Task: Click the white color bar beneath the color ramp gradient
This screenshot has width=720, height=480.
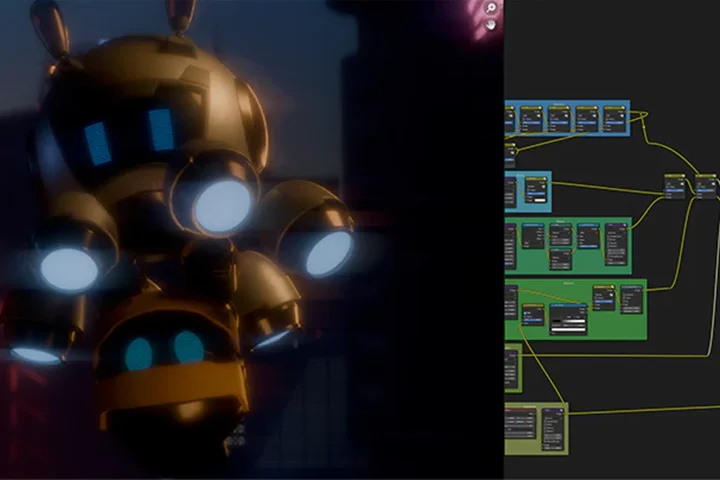Action: (x=568, y=330)
